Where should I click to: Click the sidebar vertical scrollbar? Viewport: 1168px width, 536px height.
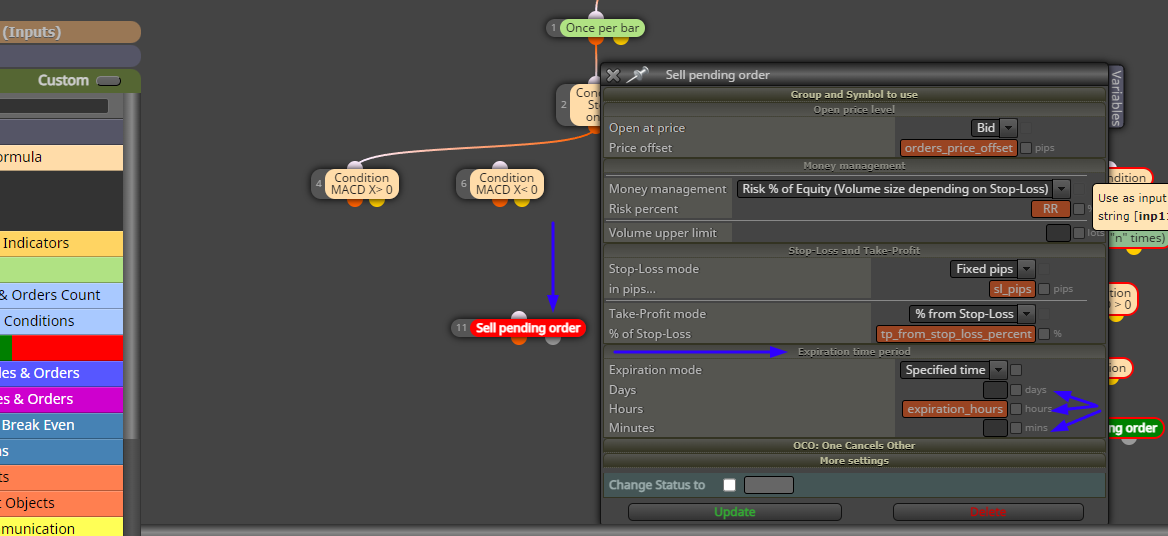132,268
